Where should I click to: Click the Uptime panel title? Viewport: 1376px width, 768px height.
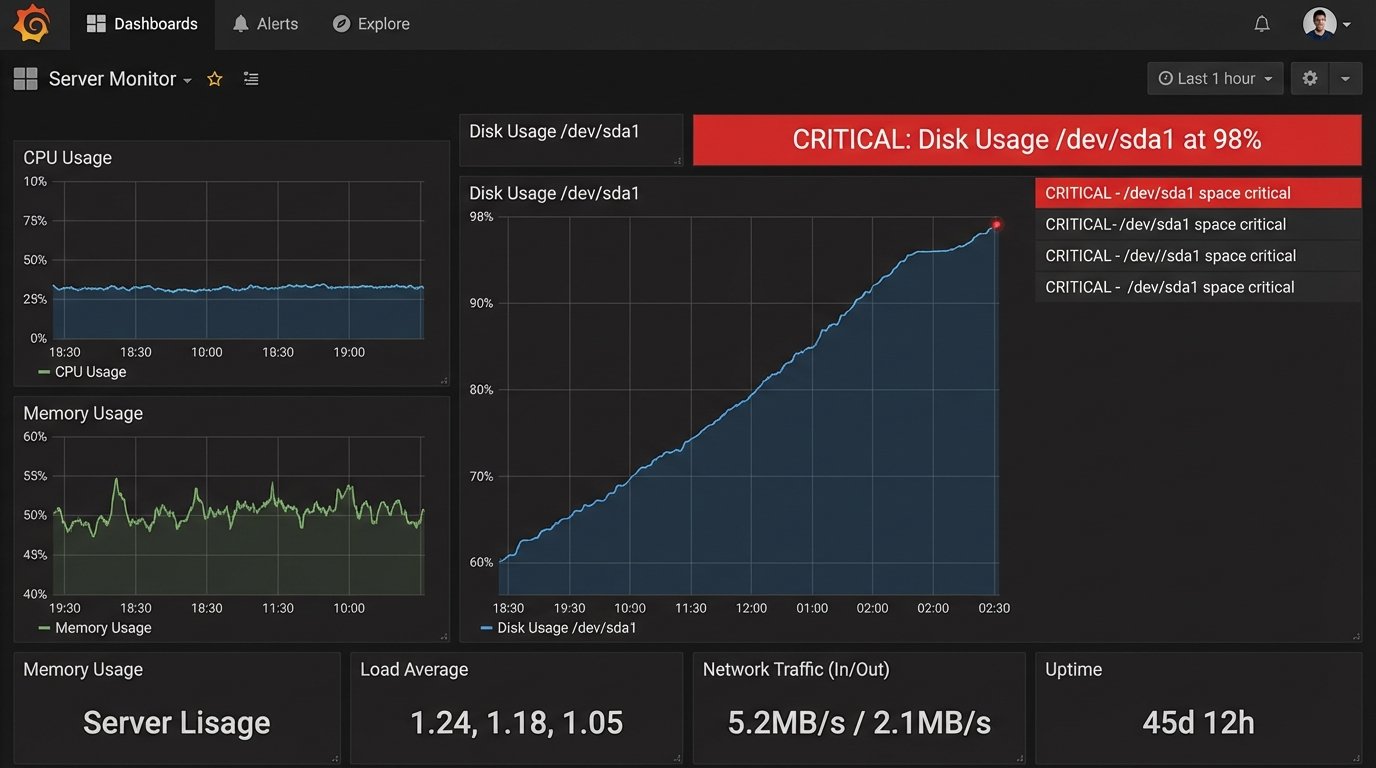(x=1073, y=669)
